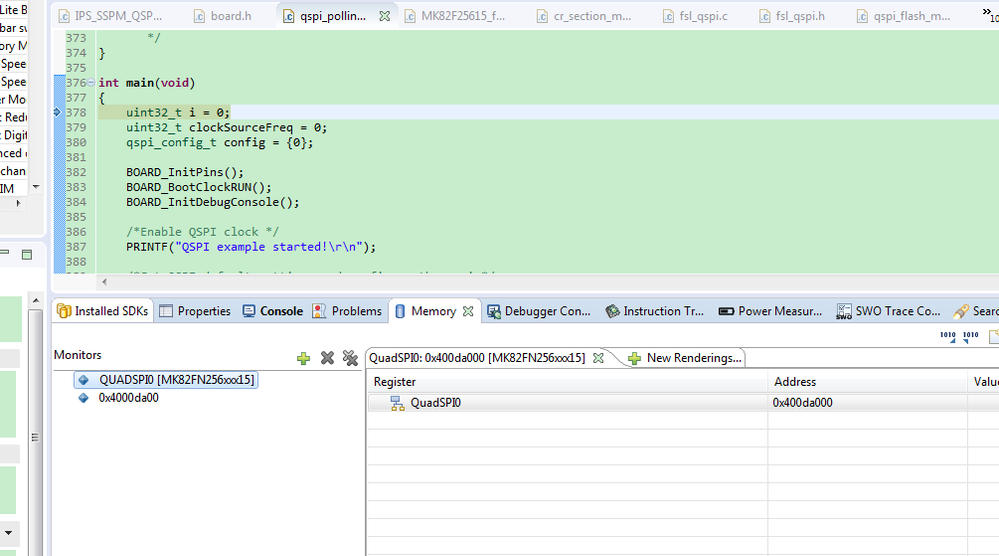Image resolution: width=999 pixels, height=556 pixels.
Task: Open the Power Measurement view
Action: coord(770,311)
